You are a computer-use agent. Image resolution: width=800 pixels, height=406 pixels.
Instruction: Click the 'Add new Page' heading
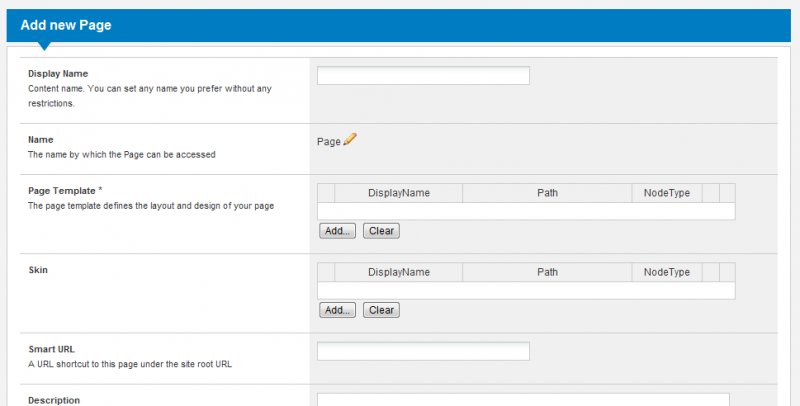click(66, 25)
